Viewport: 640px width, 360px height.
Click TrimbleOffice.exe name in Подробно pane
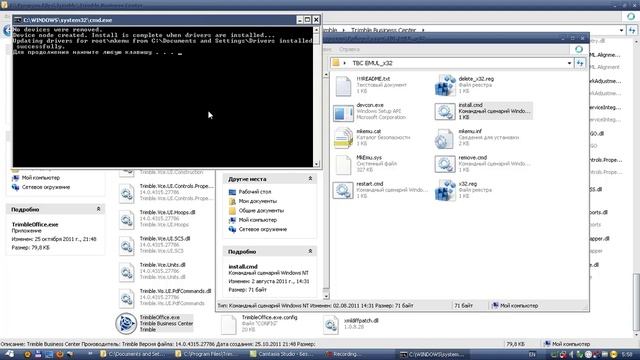tap(35, 224)
